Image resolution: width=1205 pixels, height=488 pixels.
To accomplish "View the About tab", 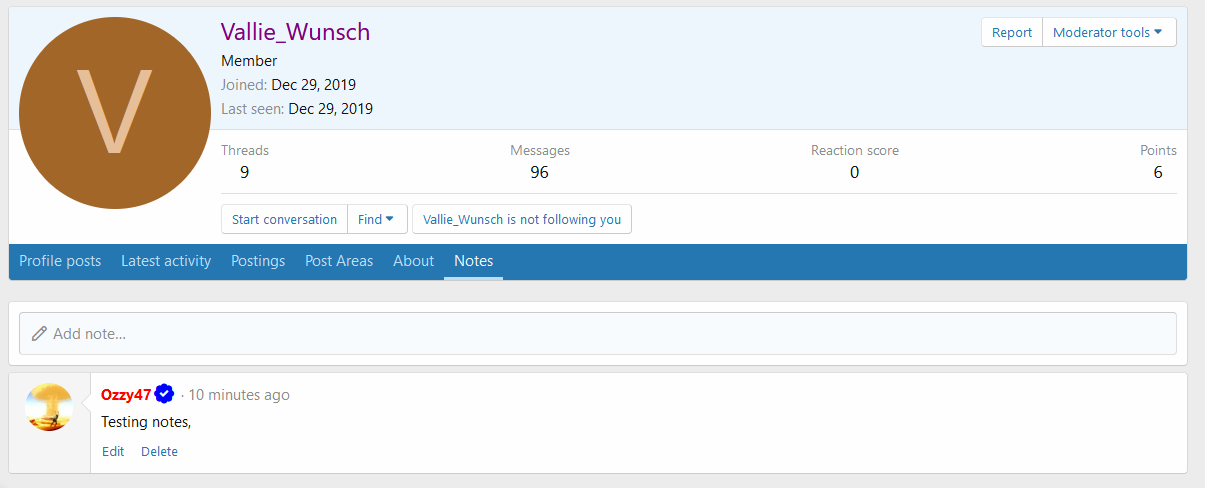I will tap(413, 261).
